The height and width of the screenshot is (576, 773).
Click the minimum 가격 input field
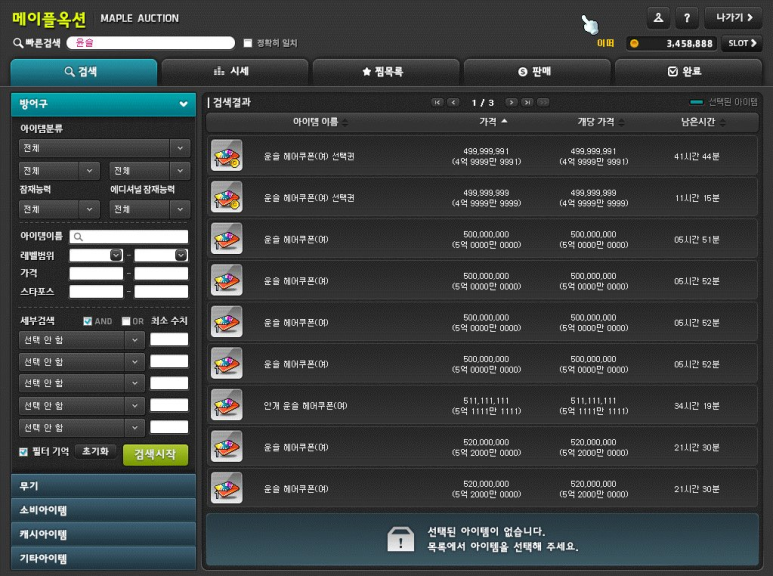[96, 274]
